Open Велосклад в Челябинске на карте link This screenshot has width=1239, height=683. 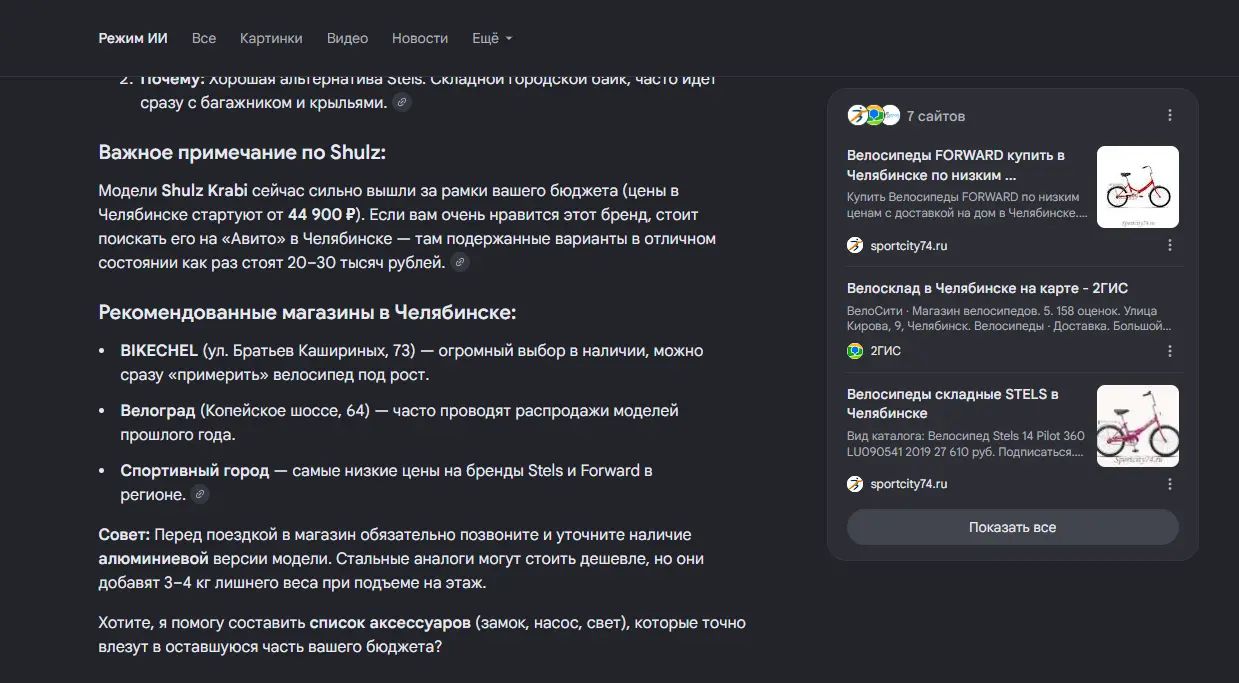987,288
